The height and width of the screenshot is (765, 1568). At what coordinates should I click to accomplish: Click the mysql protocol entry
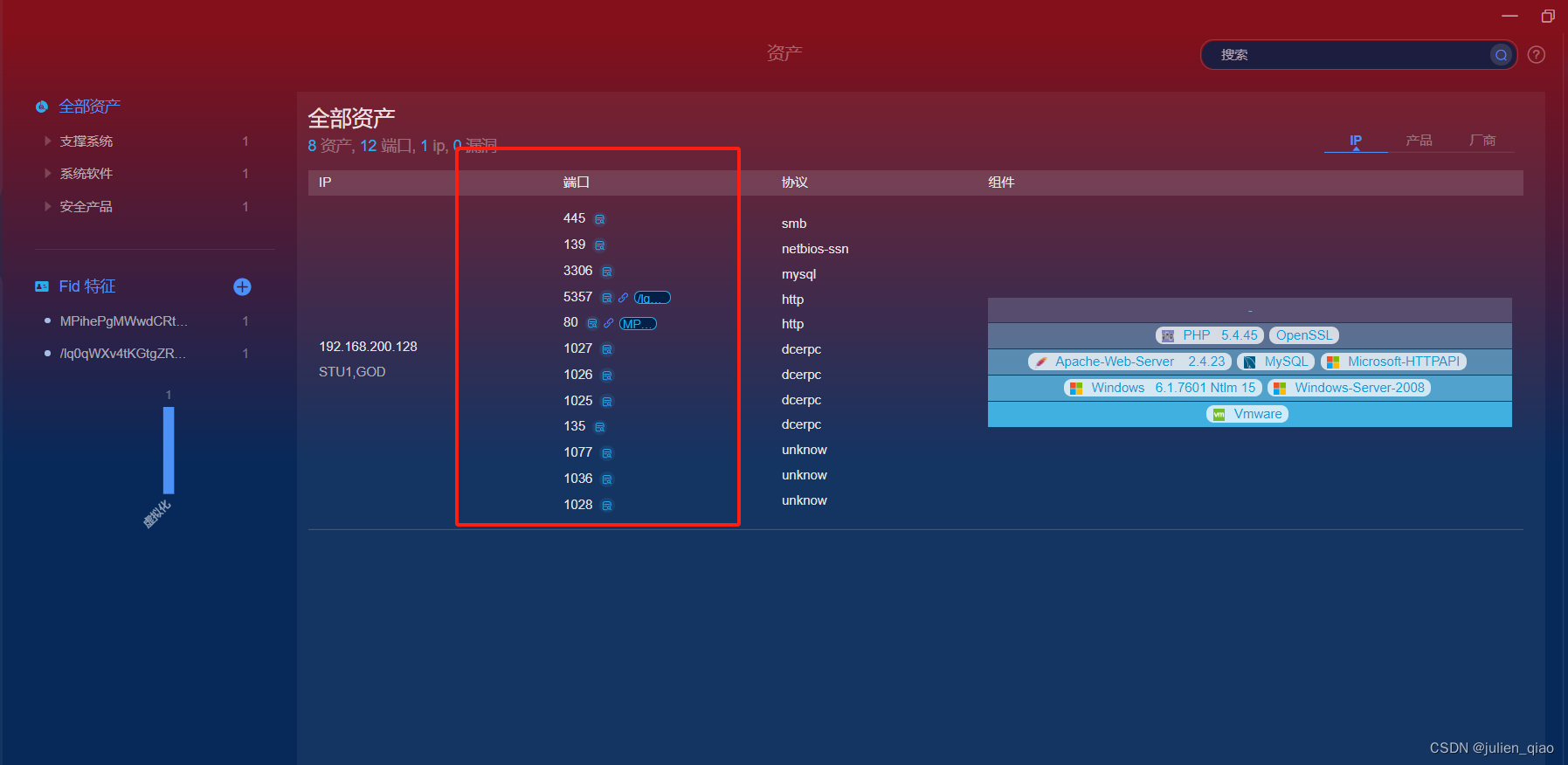click(x=798, y=274)
